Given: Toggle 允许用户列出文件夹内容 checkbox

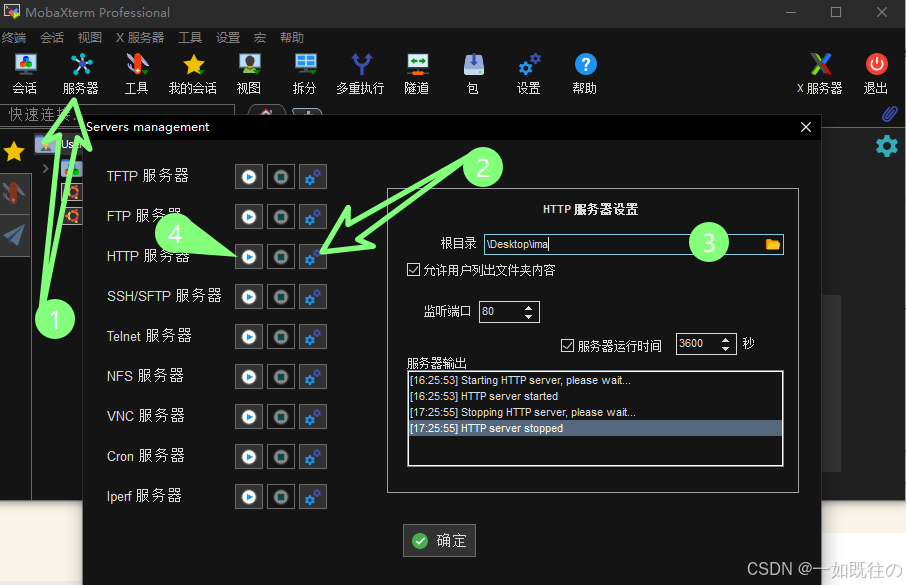Looking at the screenshot, I should [413, 269].
